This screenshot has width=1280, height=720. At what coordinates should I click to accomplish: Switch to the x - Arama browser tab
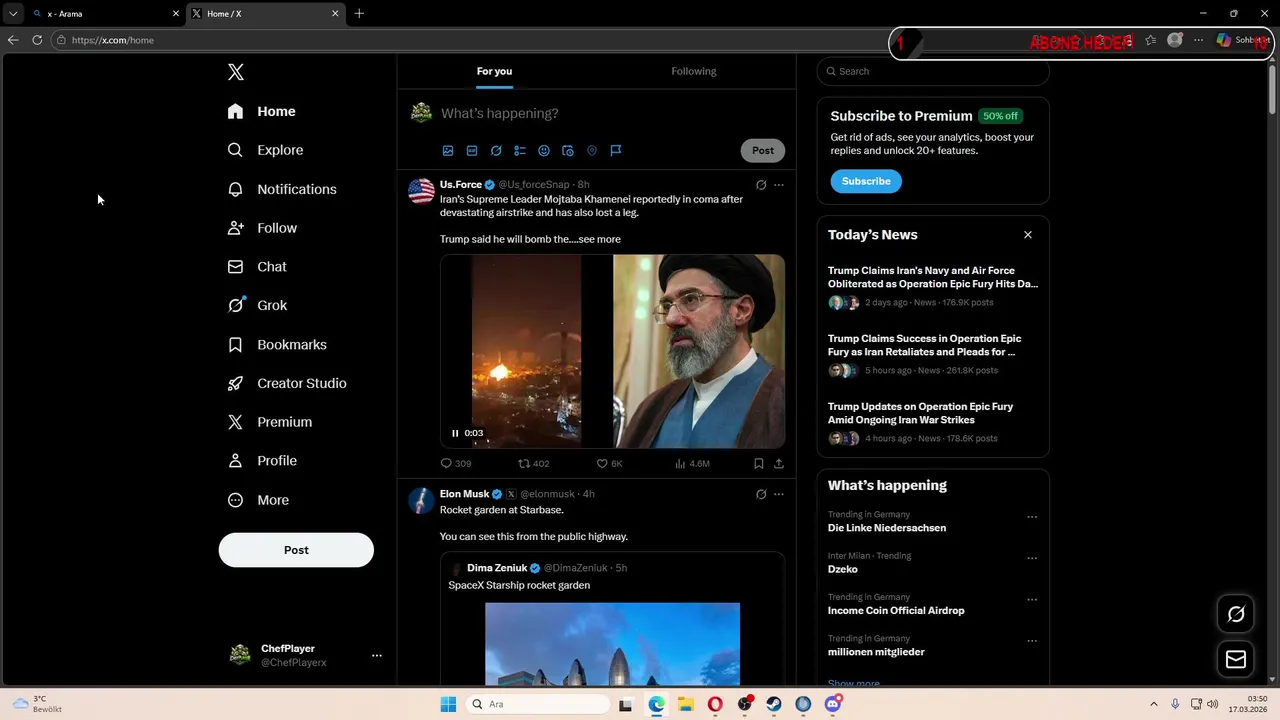click(x=106, y=13)
